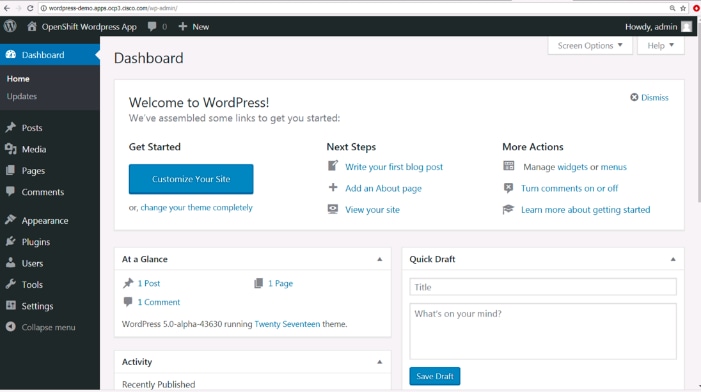This screenshot has width=701, height=392.
Task: Click the View your site link
Action: click(x=372, y=210)
